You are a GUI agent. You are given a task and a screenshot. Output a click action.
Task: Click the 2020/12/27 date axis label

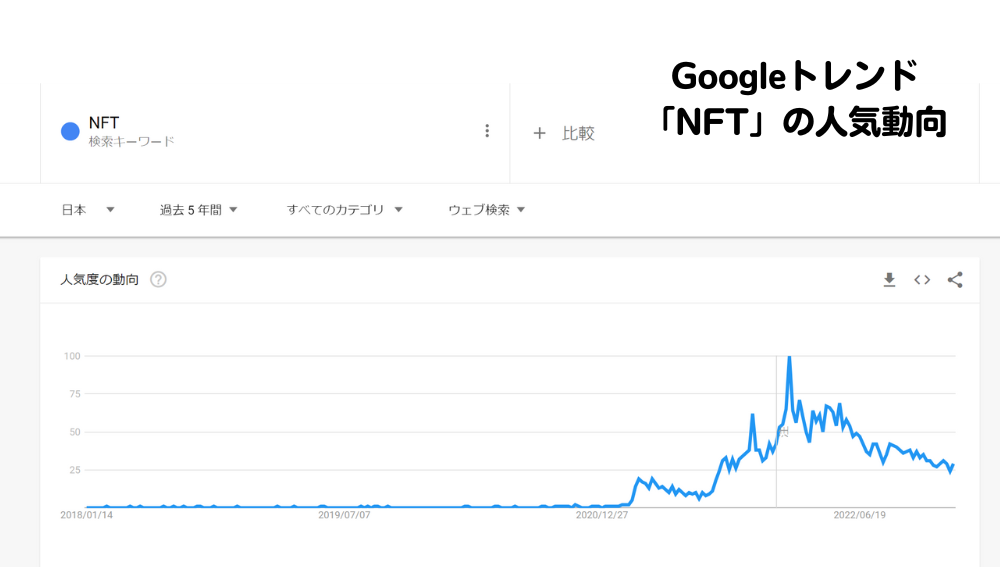coord(601,515)
